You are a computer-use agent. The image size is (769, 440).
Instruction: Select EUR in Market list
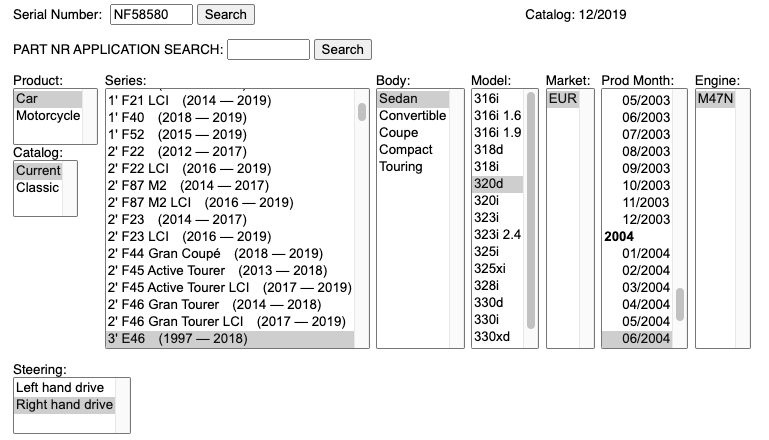pyautogui.click(x=563, y=99)
